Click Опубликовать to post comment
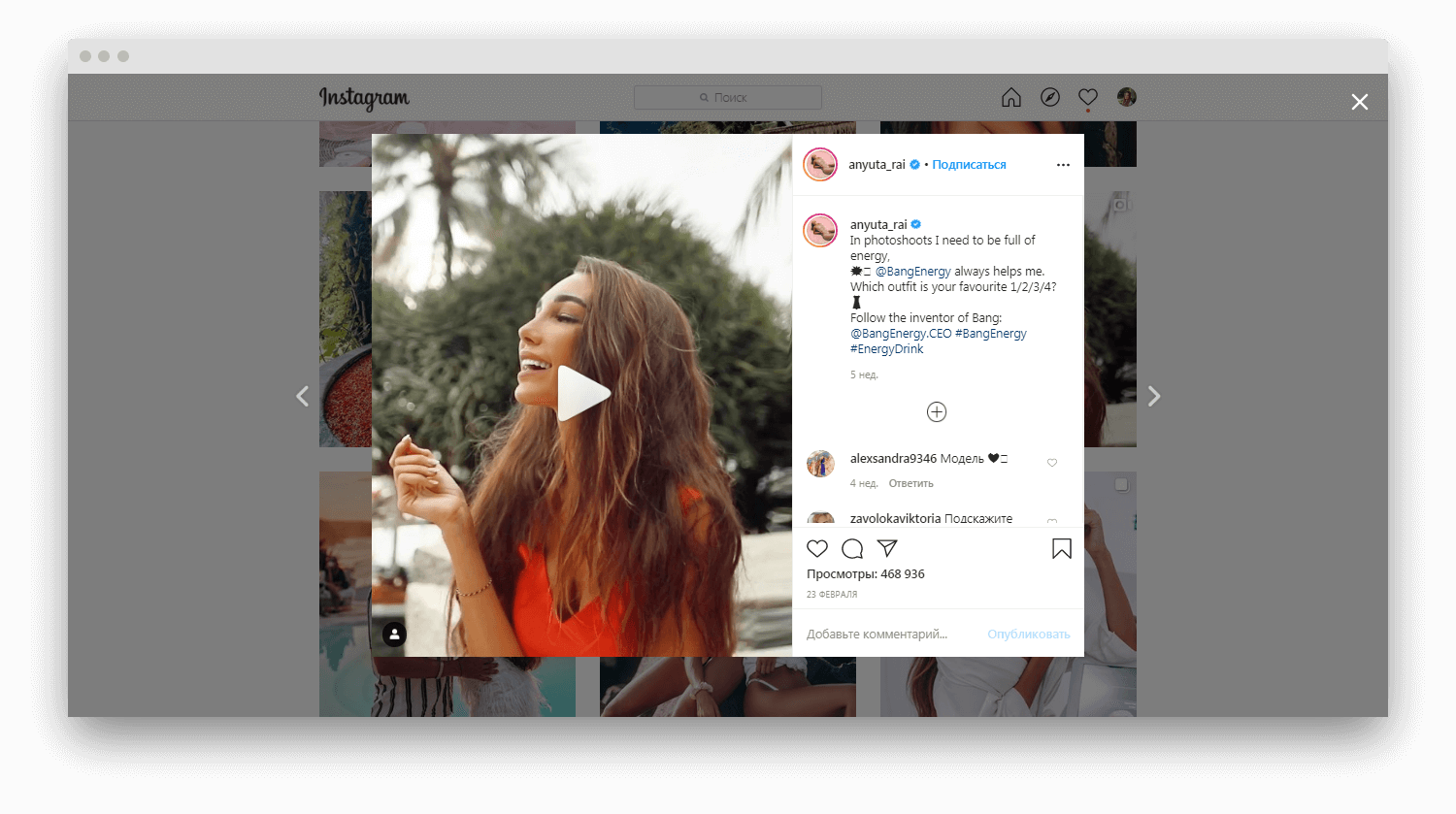 [x=1029, y=635]
